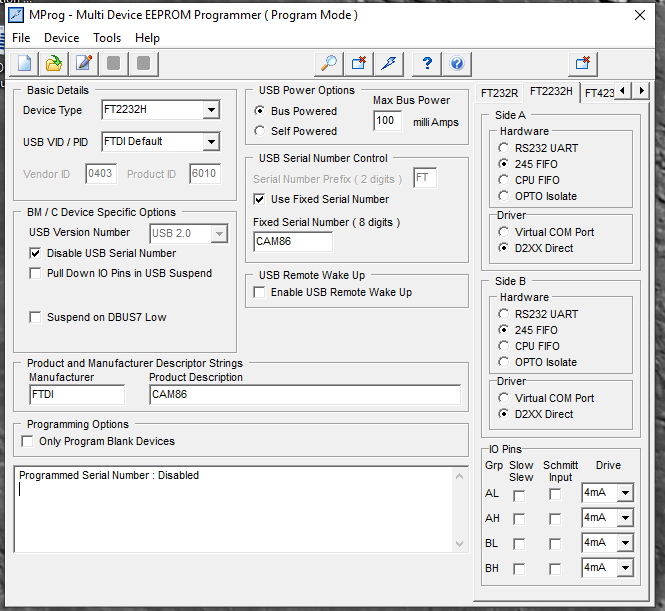Expand the Device Type dropdown

point(211,110)
